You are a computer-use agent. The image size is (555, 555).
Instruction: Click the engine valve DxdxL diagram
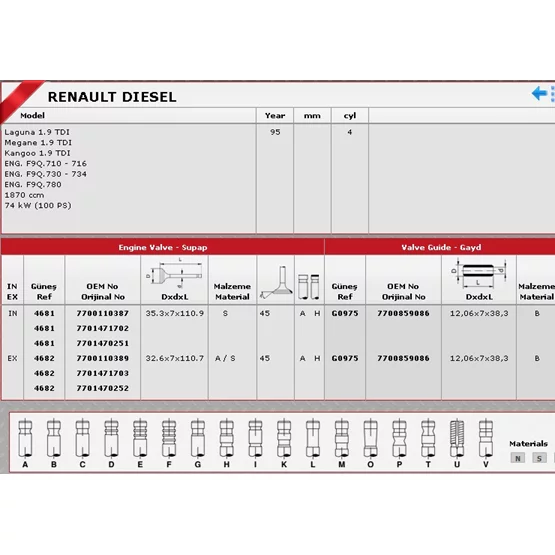pos(174,274)
